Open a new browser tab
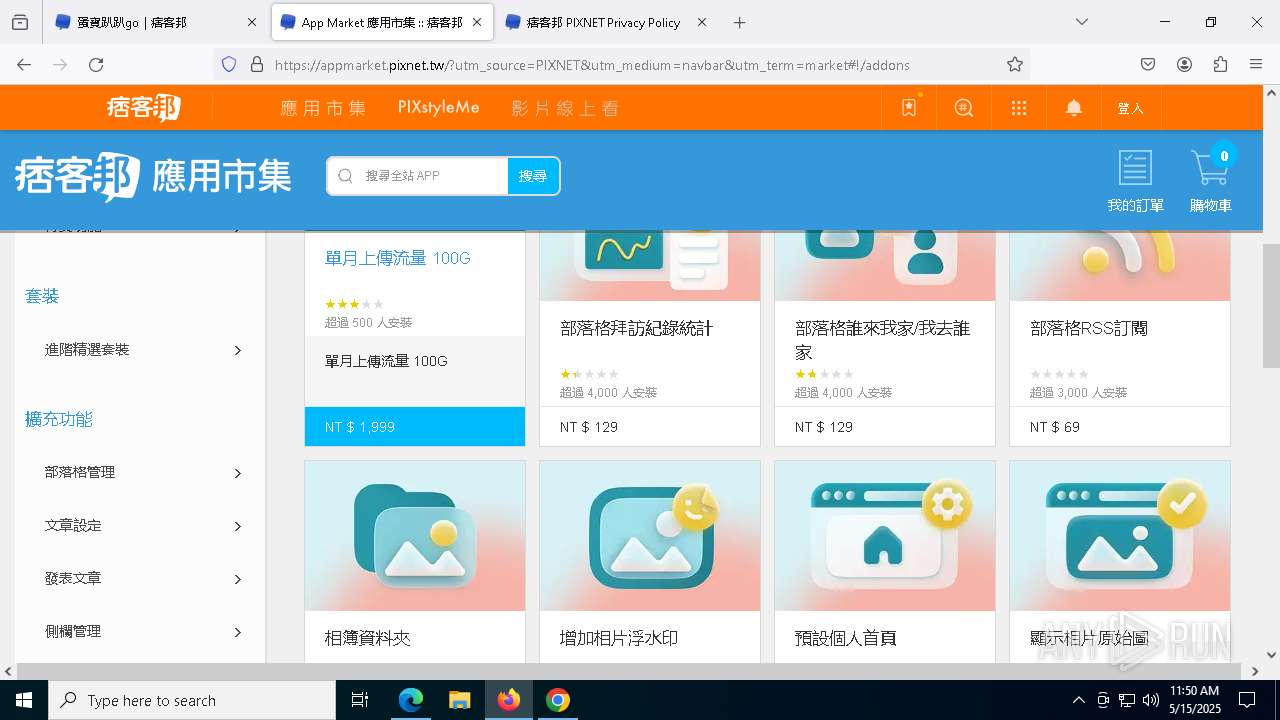 tap(739, 22)
